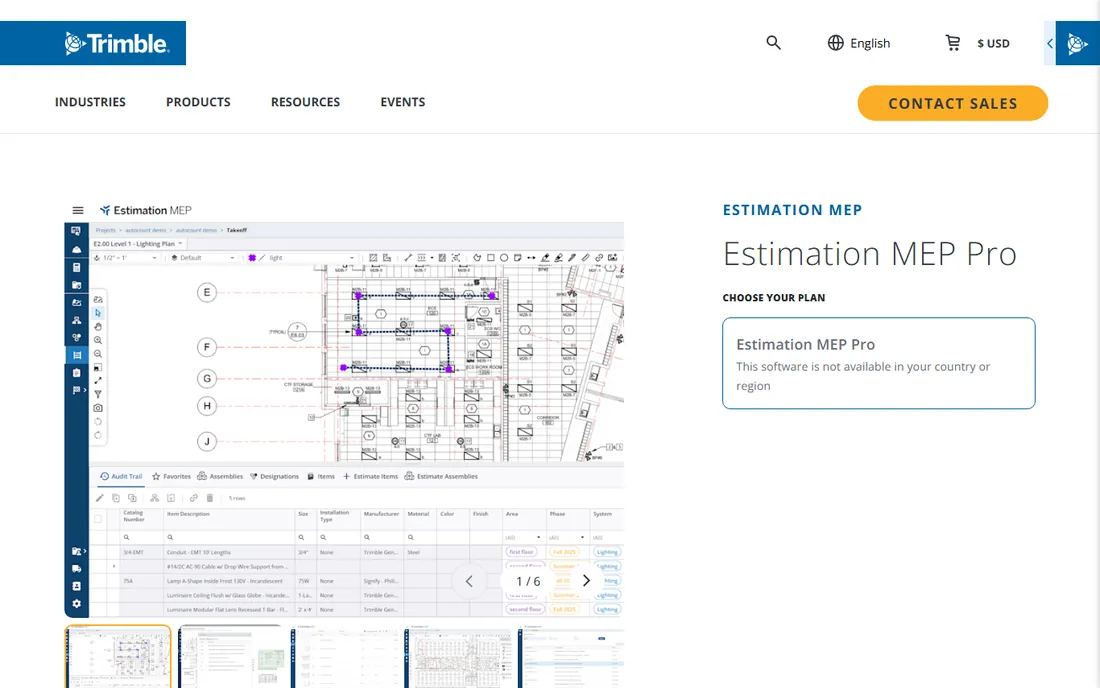This screenshot has width=1100, height=688.
Task: Open the shopping cart icon
Action: coord(952,43)
